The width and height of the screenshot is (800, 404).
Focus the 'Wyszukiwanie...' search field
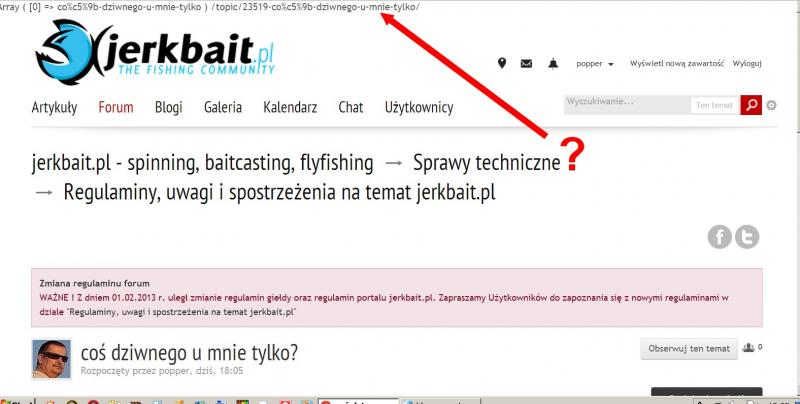(626, 105)
